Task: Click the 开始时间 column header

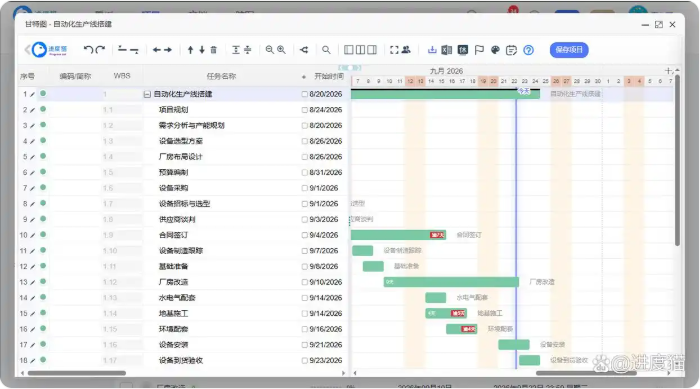Action: tap(329, 76)
